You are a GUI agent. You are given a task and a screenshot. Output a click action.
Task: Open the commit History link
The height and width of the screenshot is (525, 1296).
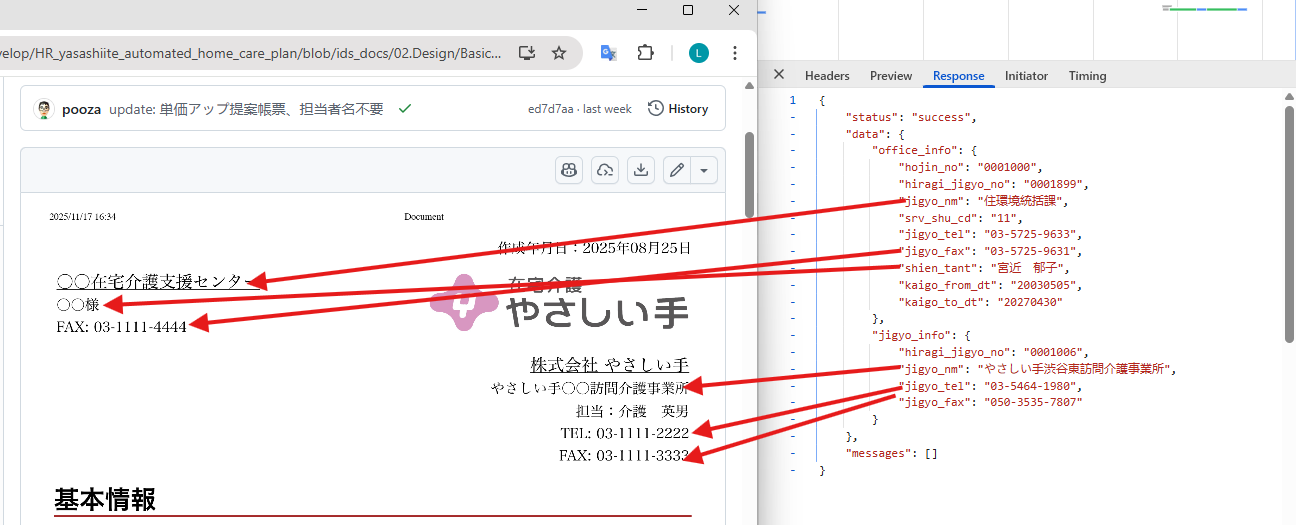(678, 109)
